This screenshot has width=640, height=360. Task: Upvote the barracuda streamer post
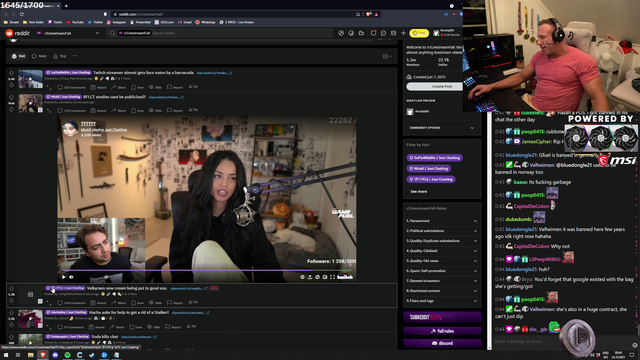coord(11,73)
